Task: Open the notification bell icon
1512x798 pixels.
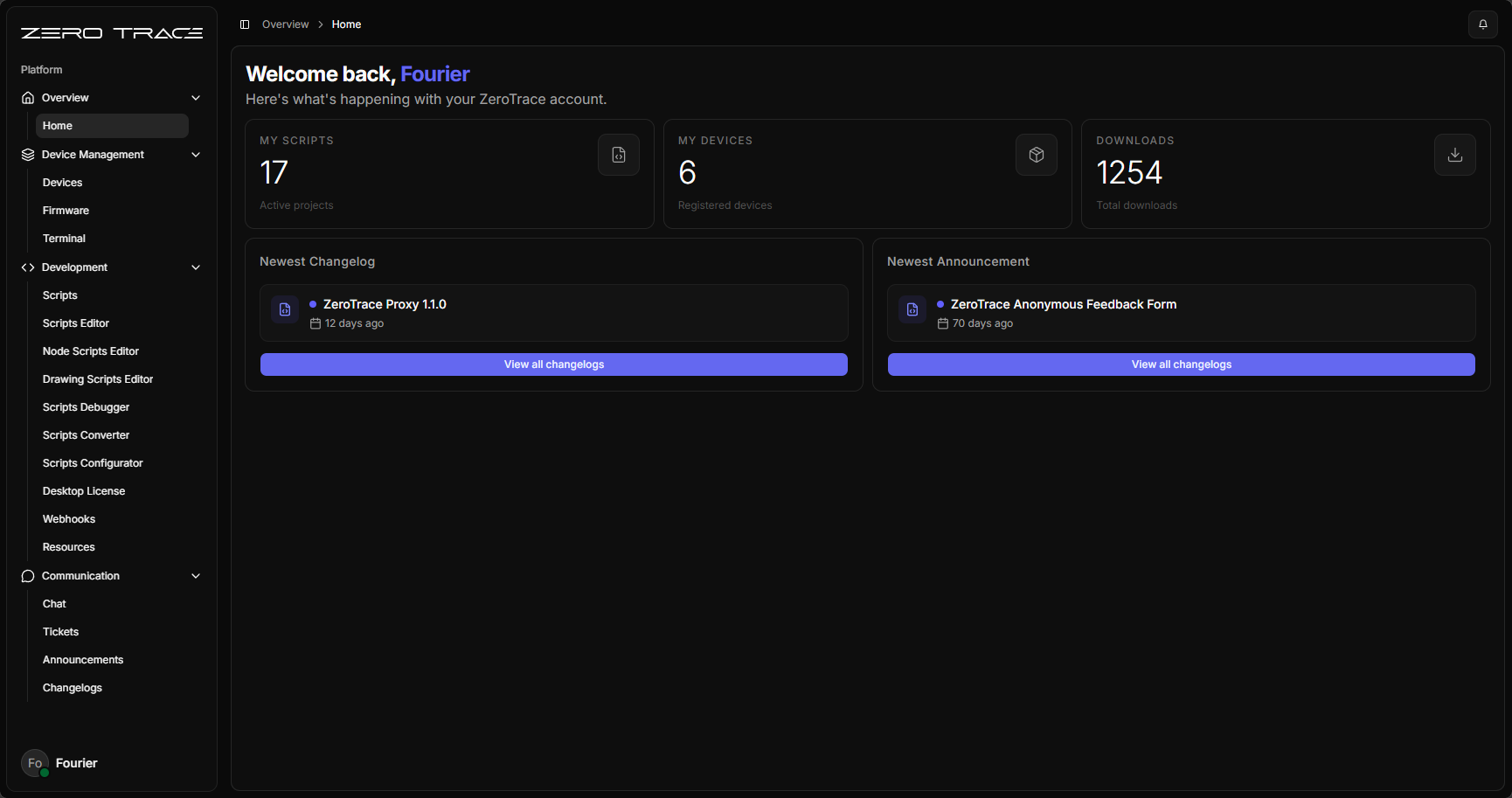Action: (x=1482, y=24)
